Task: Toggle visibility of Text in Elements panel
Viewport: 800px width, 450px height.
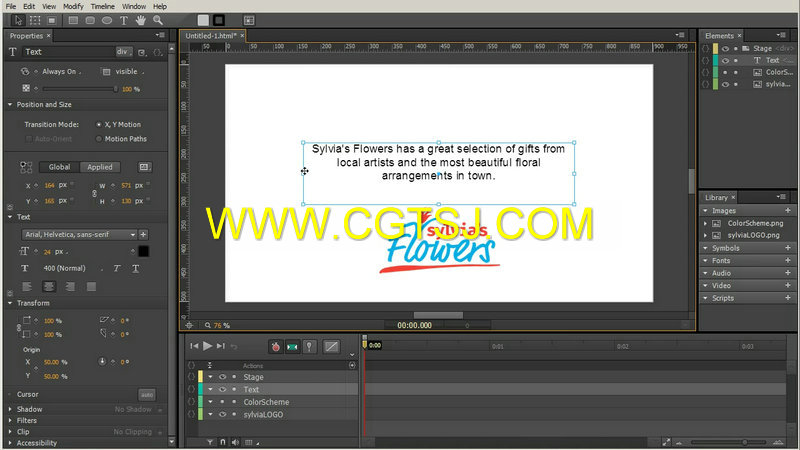Action: 725,60
